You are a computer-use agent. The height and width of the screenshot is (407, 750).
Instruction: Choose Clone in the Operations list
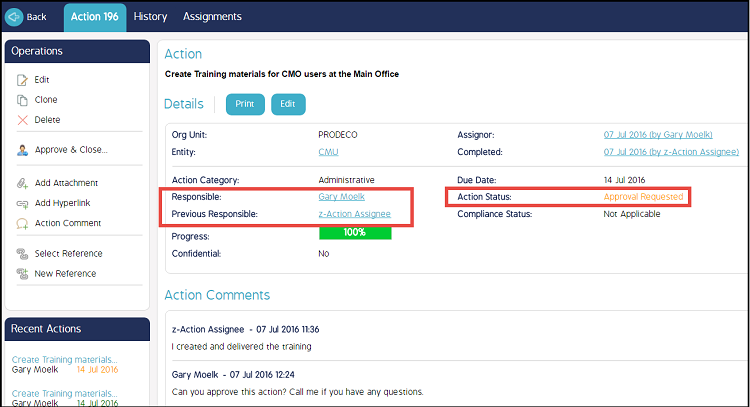tap(46, 100)
